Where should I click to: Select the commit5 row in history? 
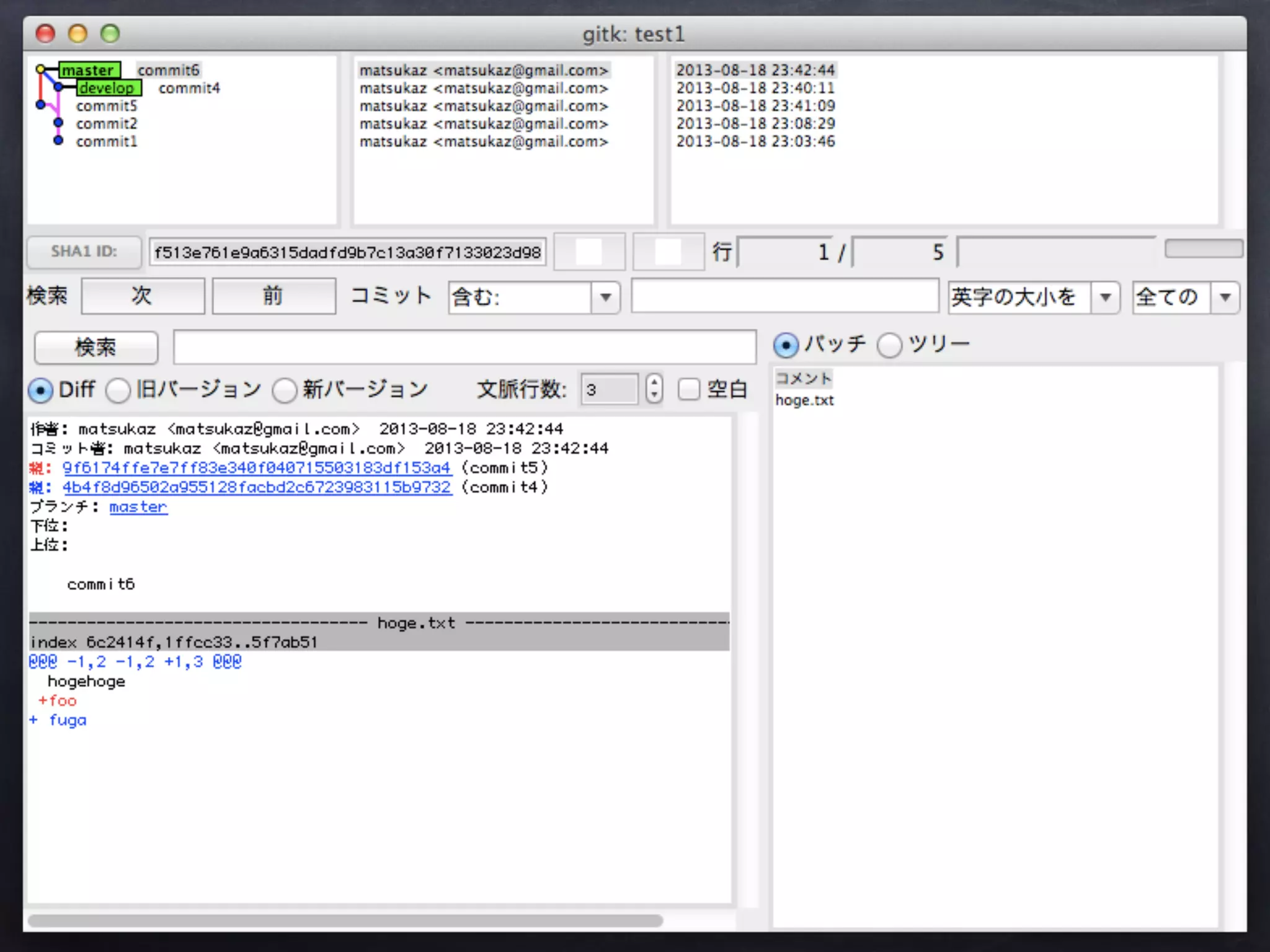coord(107,106)
